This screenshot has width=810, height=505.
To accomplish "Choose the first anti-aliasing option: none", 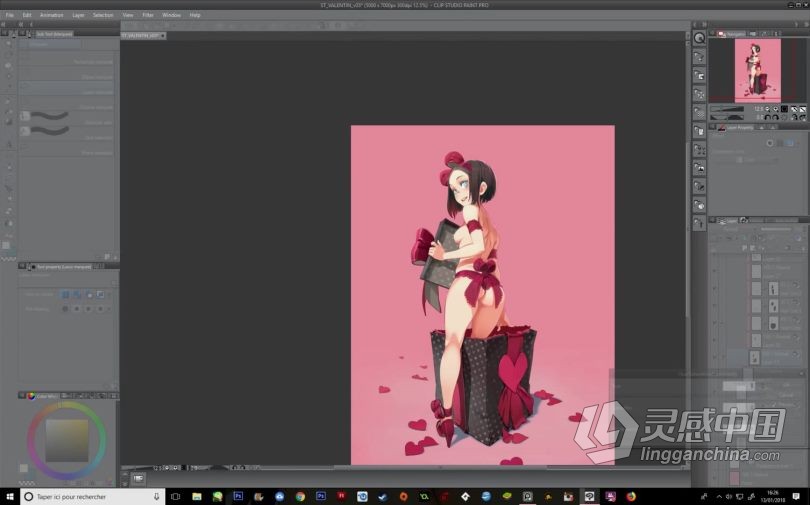I will coord(65,309).
